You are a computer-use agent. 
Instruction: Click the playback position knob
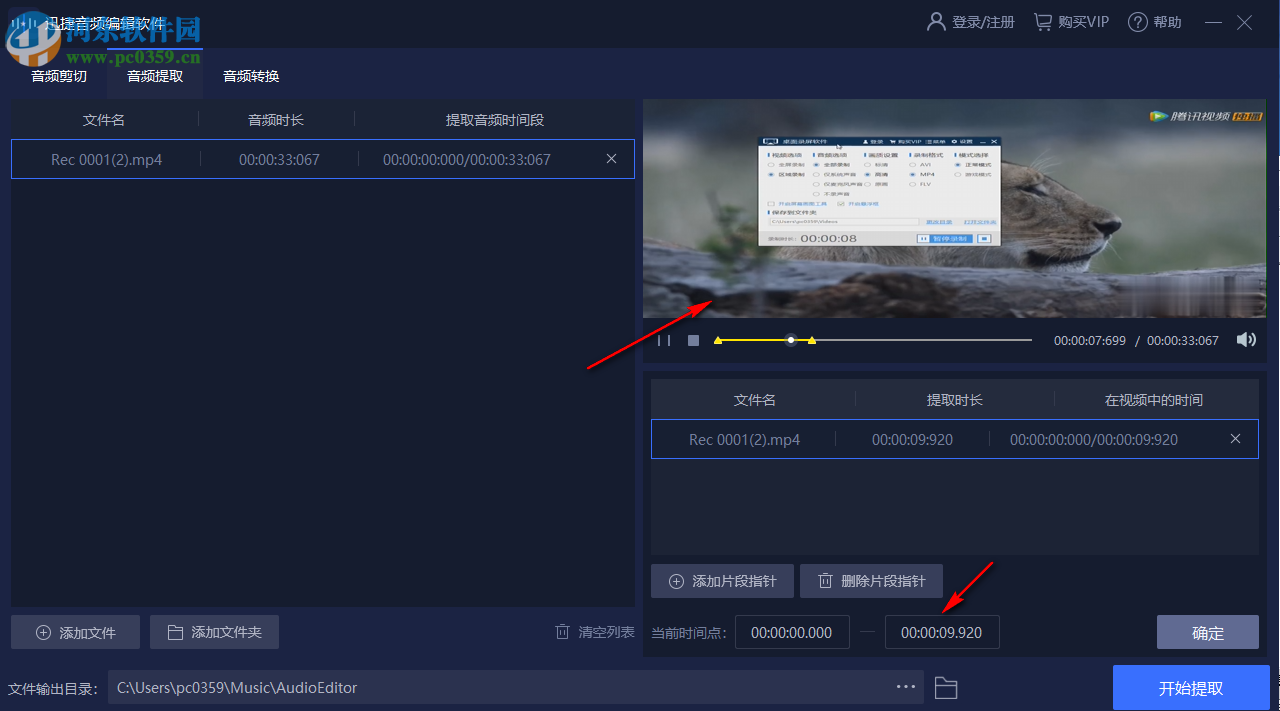click(x=791, y=340)
